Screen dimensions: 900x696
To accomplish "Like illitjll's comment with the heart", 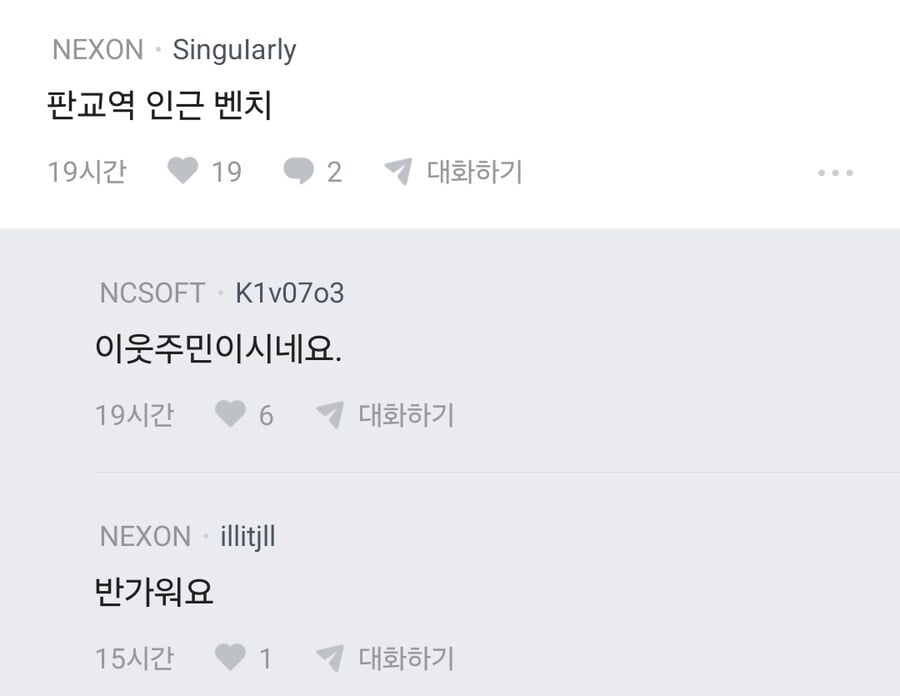I will click(x=230, y=658).
